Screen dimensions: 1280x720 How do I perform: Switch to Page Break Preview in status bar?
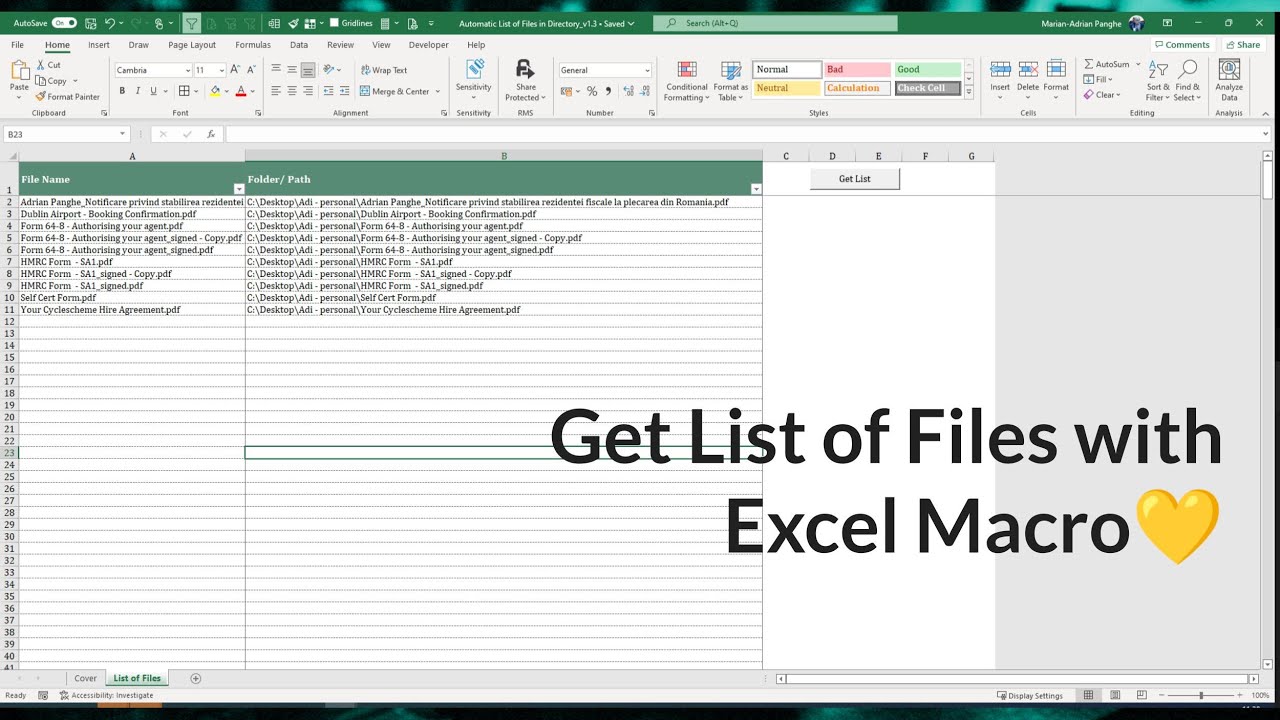click(1141, 695)
